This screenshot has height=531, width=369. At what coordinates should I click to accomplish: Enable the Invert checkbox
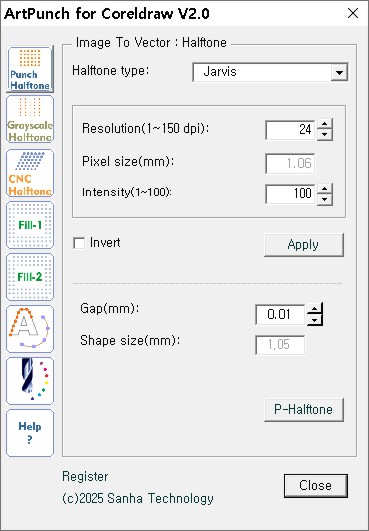(x=79, y=243)
